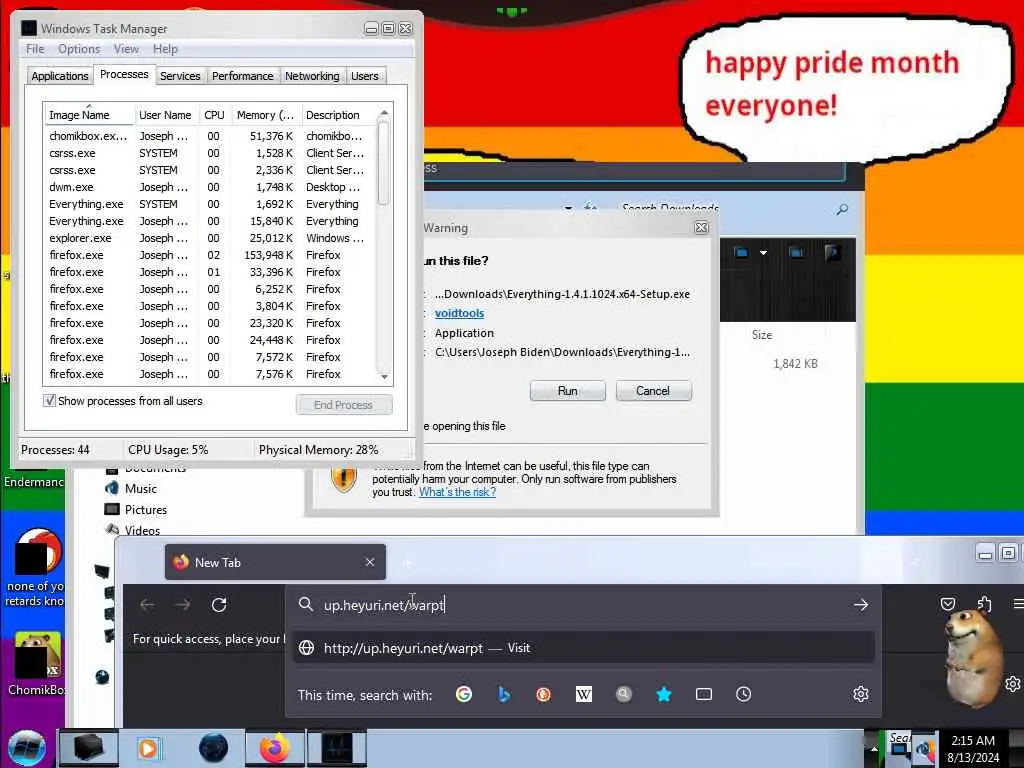Switch to Services tab
1024x768 pixels.
[180, 76]
